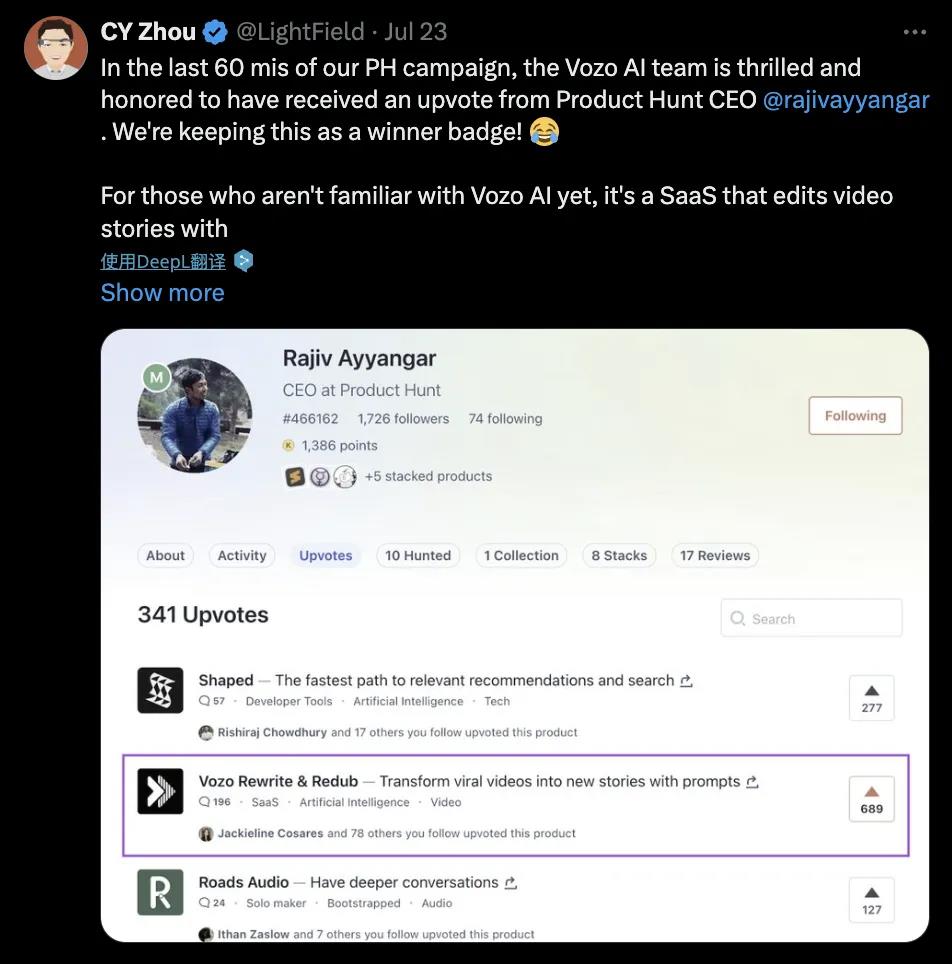Open the tweet's three-dot more menu
Screen dimensions: 952x964
[914, 32]
